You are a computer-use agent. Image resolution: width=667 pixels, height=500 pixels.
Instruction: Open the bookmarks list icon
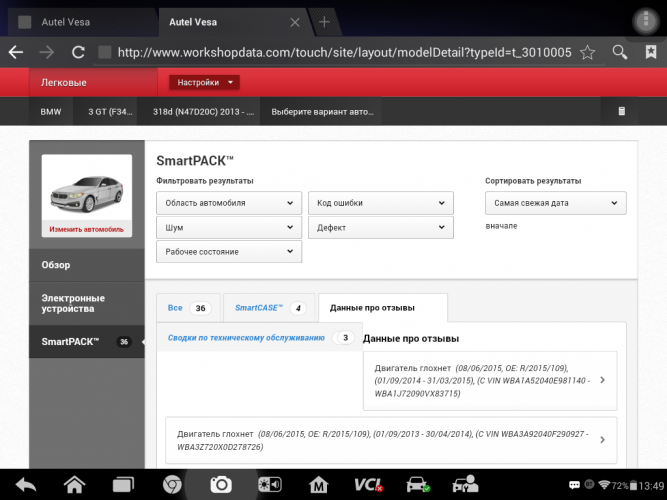click(651, 52)
